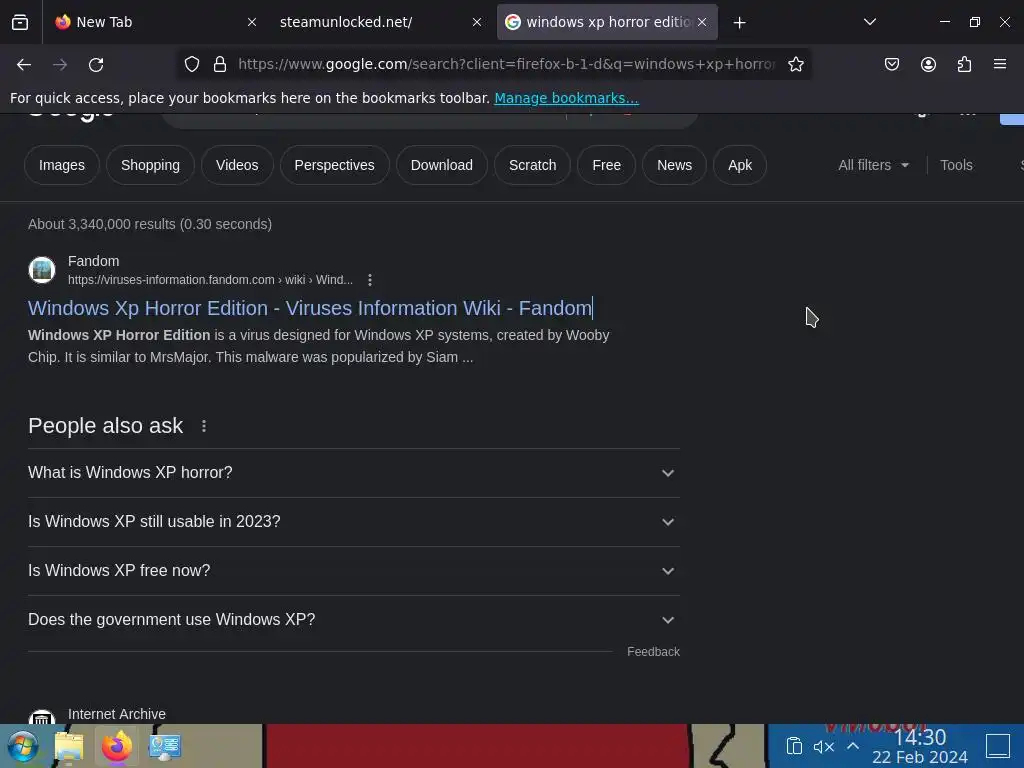
Task: Open the Save to Pocket icon
Action: point(891,64)
